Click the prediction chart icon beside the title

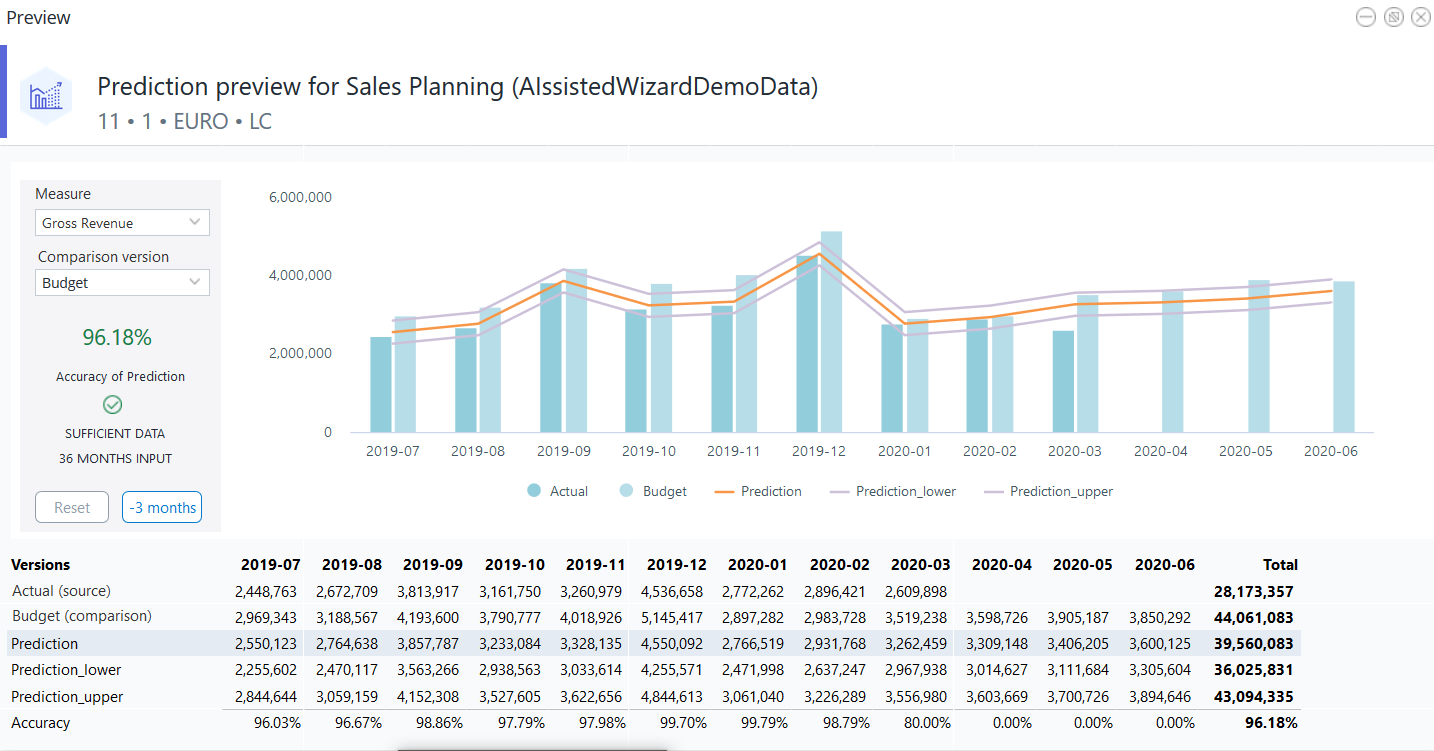click(x=46, y=91)
